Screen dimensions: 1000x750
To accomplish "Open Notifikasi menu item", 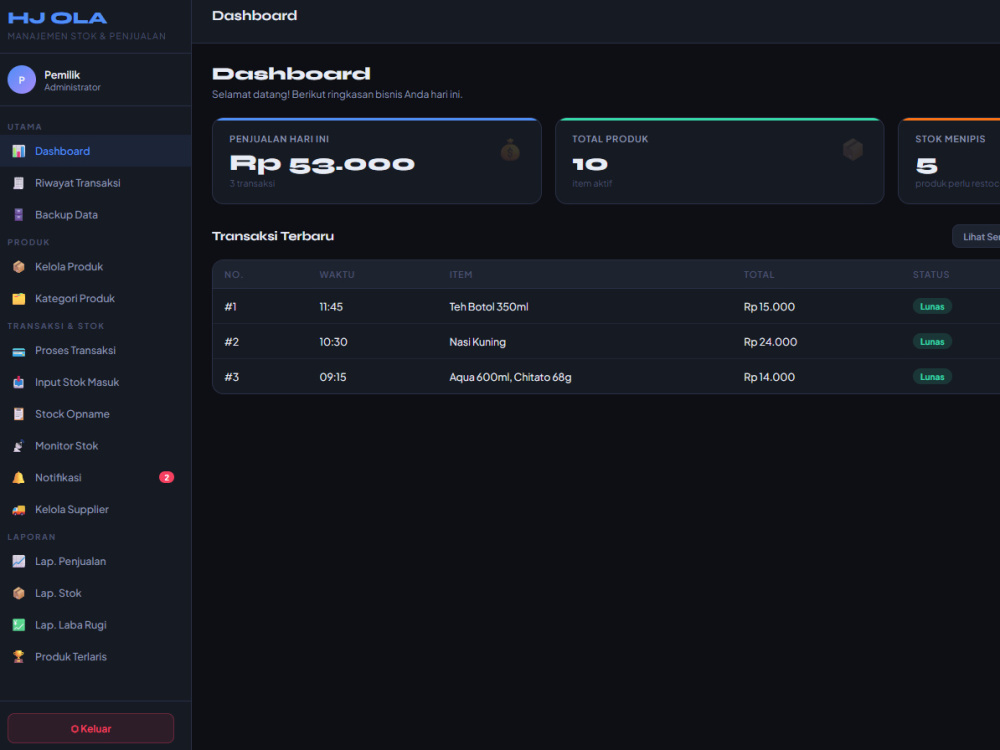I will tap(96, 478).
